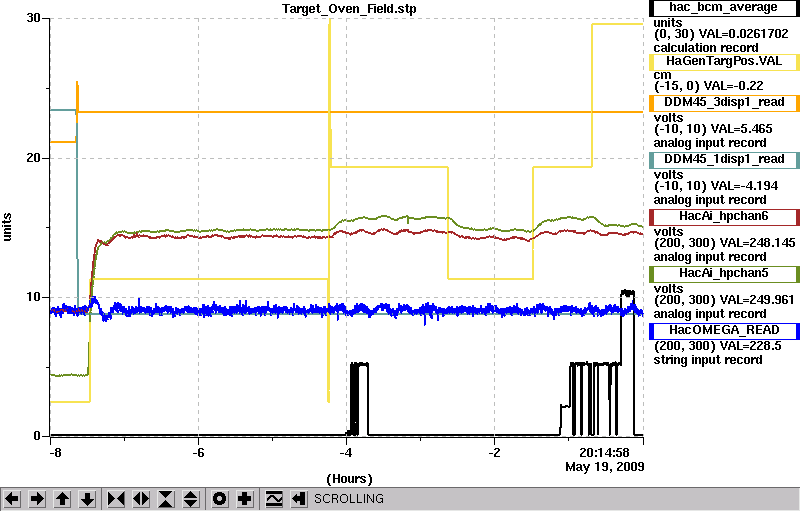
Task: Click the 'string input record' description text
Action: [x=708, y=360]
